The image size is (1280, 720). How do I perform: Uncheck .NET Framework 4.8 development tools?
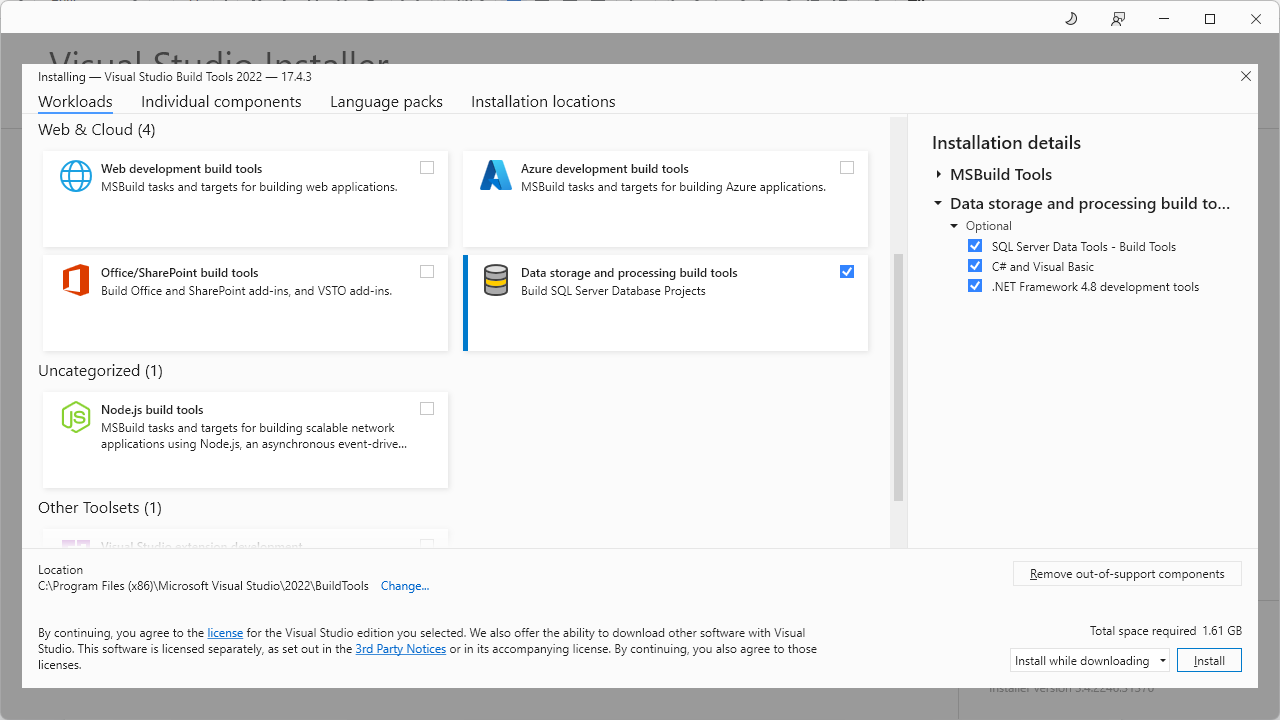[975, 286]
